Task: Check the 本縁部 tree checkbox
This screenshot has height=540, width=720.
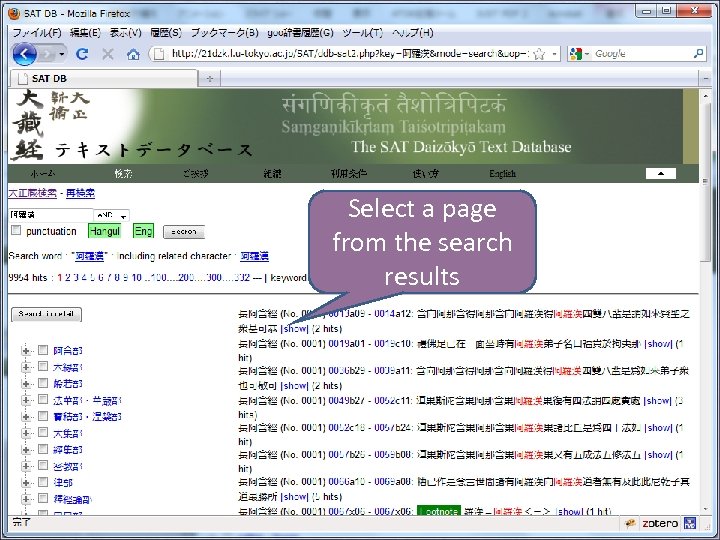Action: [43, 366]
